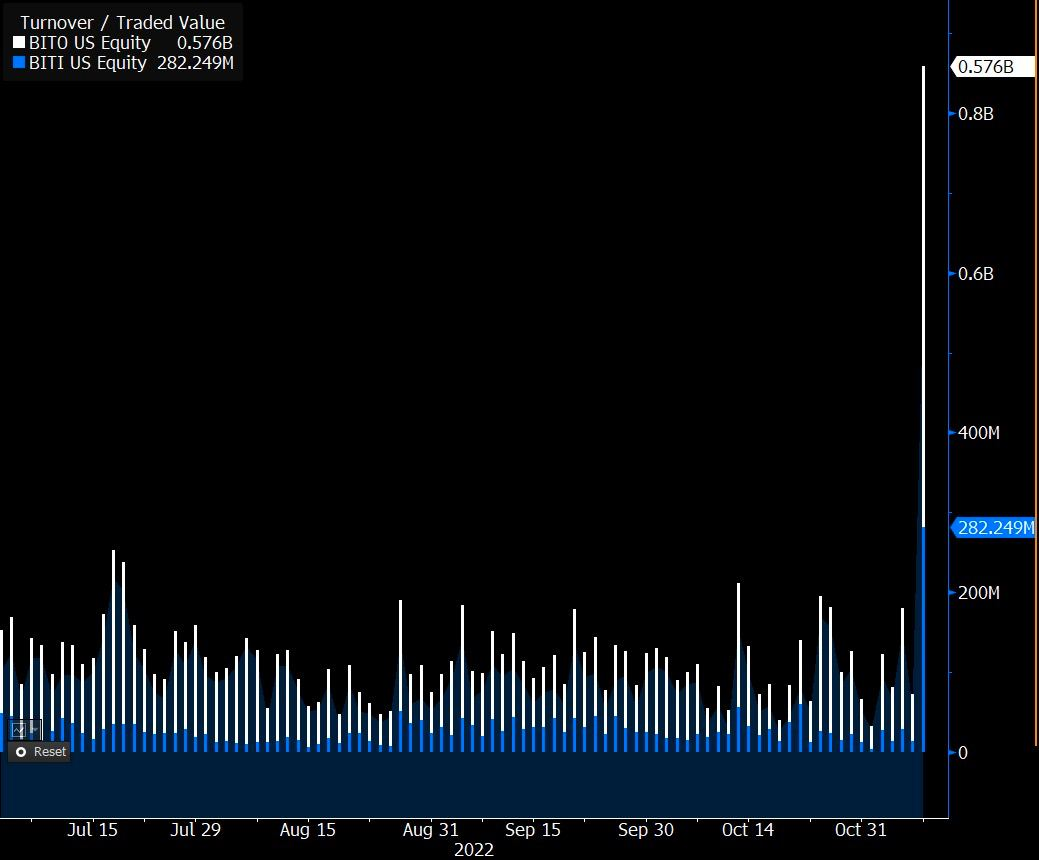The width and height of the screenshot is (1039, 860).
Task: Click the Aug 31 date label
Action: click(431, 830)
